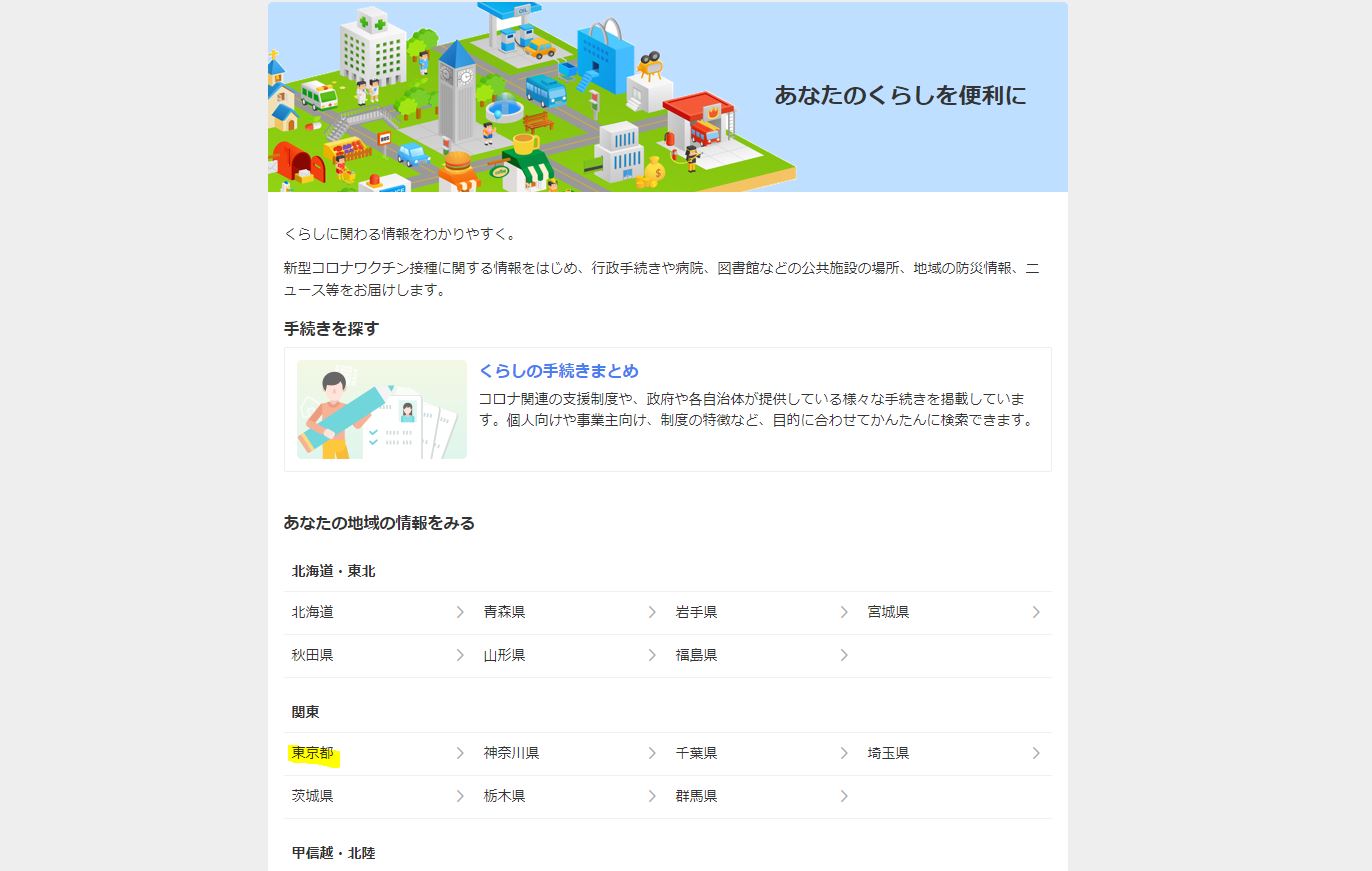Click the chevron next to 福島県

click(844, 655)
